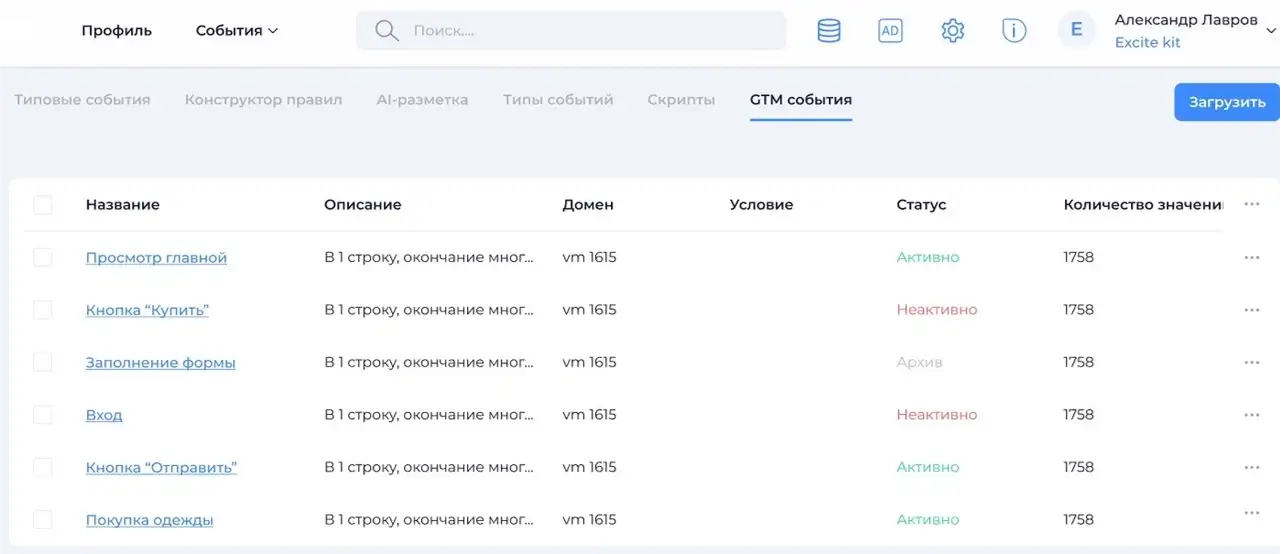
Task: Click Активно status in Просмотр главной row
Action: pyautogui.click(x=928, y=258)
